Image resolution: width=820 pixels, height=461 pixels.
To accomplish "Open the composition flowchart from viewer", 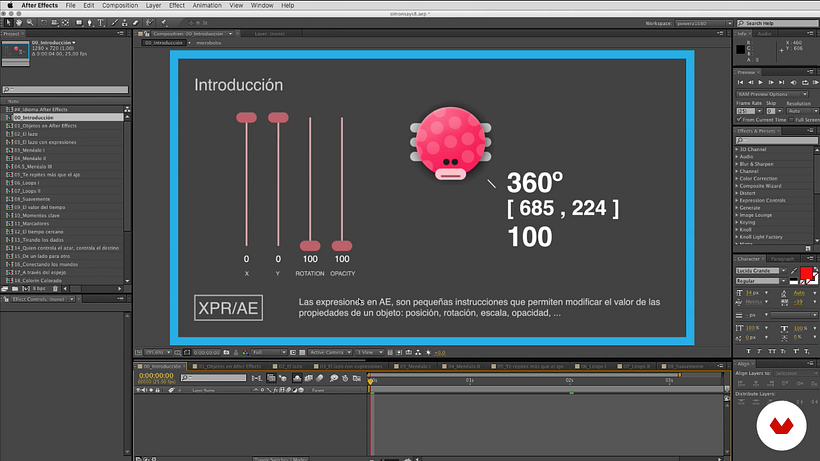I will click(418, 353).
